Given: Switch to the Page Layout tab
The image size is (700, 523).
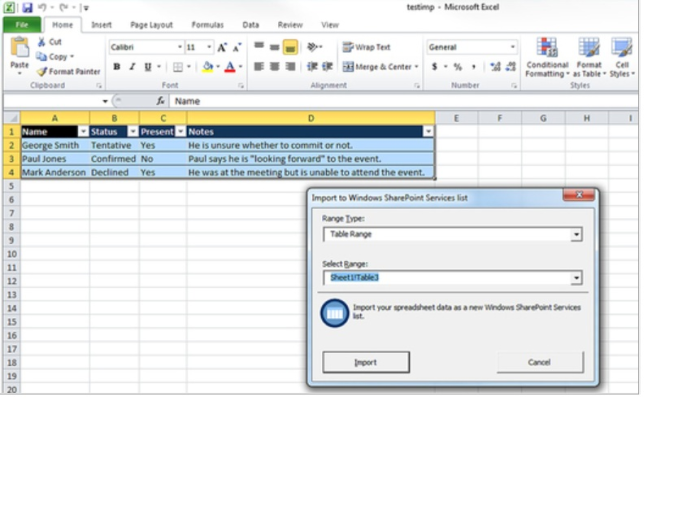Looking at the screenshot, I should point(151,25).
